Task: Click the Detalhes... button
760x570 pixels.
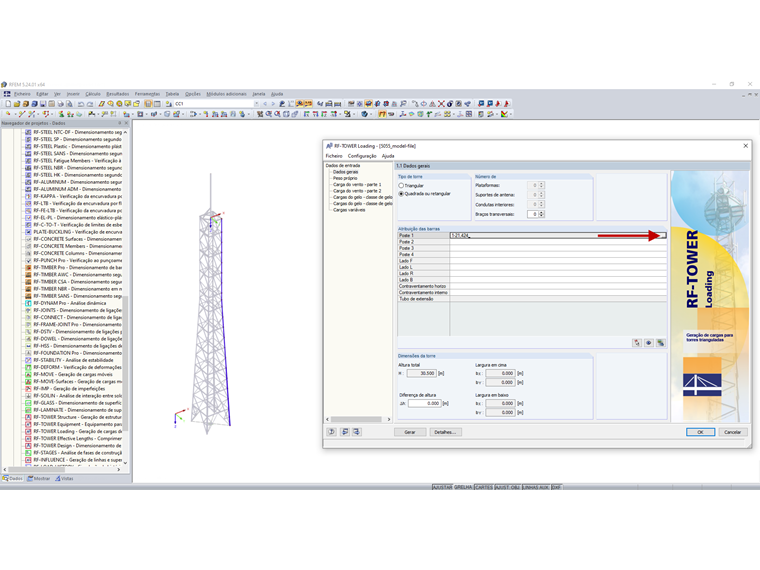Action: click(445, 432)
